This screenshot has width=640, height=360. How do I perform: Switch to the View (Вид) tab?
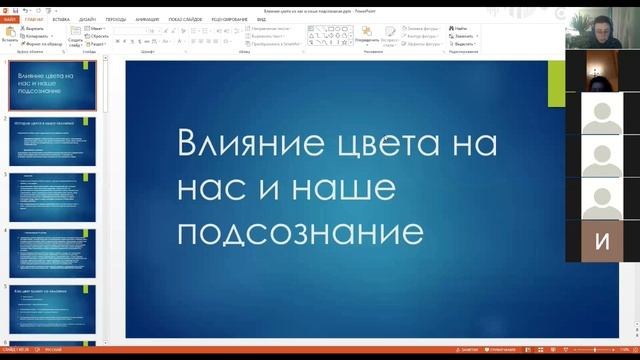click(261, 19)
